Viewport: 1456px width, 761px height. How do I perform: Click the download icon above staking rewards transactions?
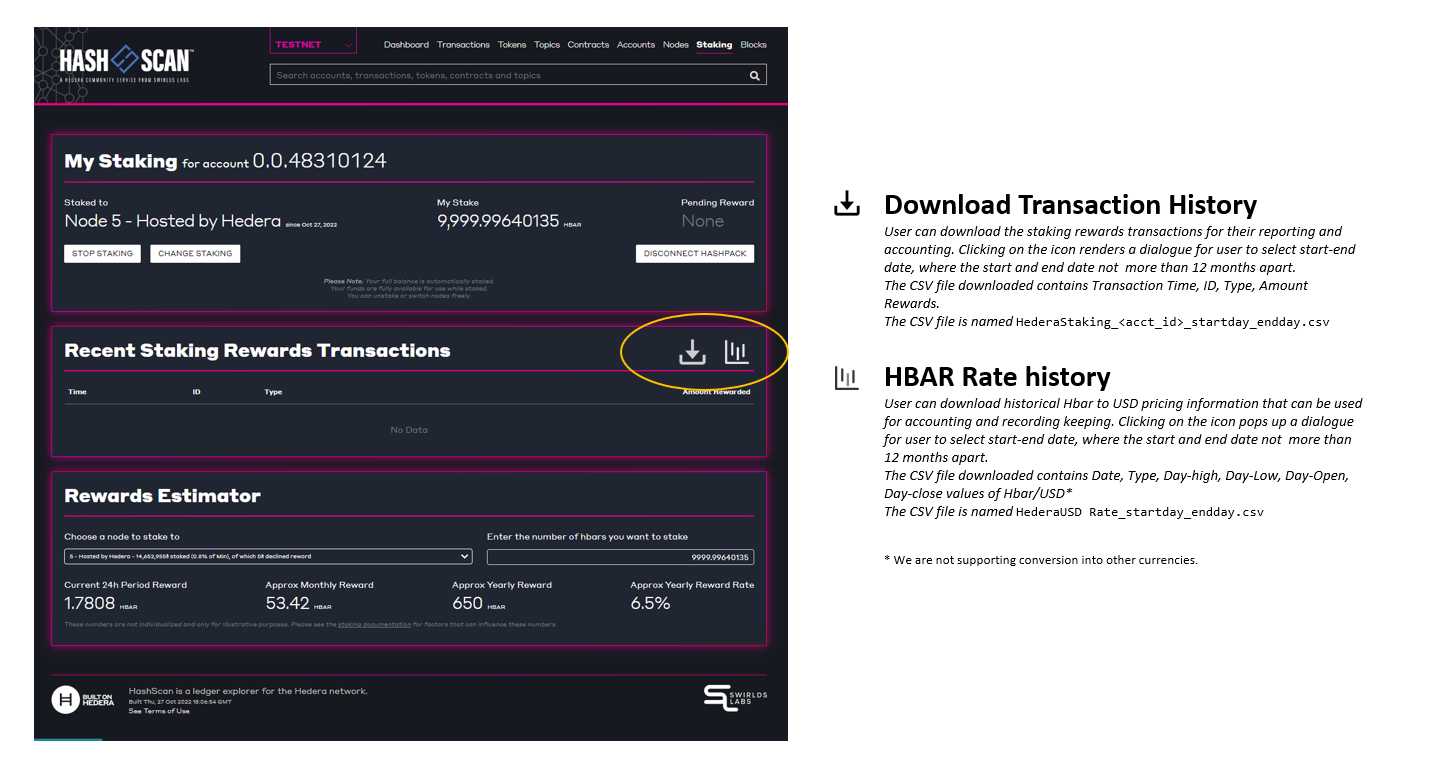pos(691,351)
